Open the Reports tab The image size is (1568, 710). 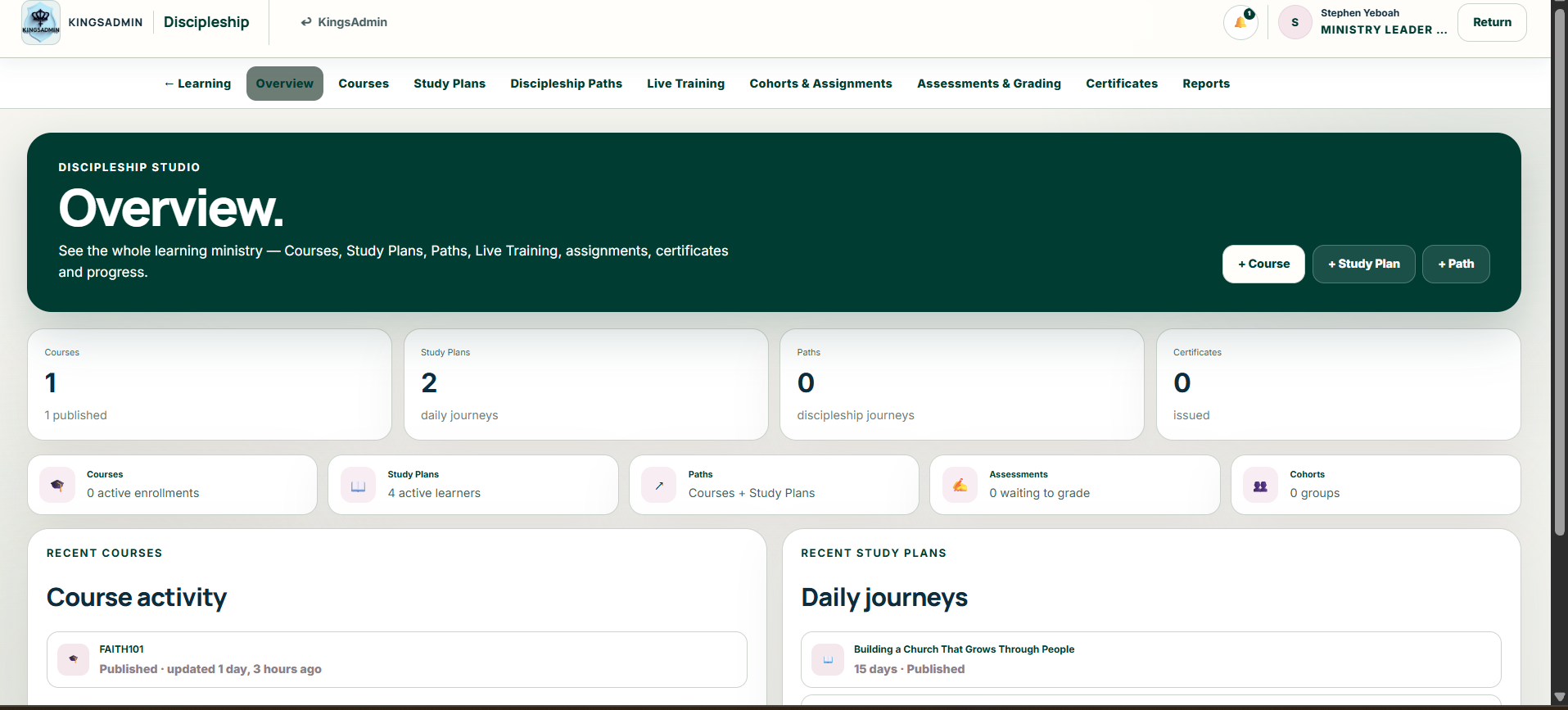pos(1206,84)
